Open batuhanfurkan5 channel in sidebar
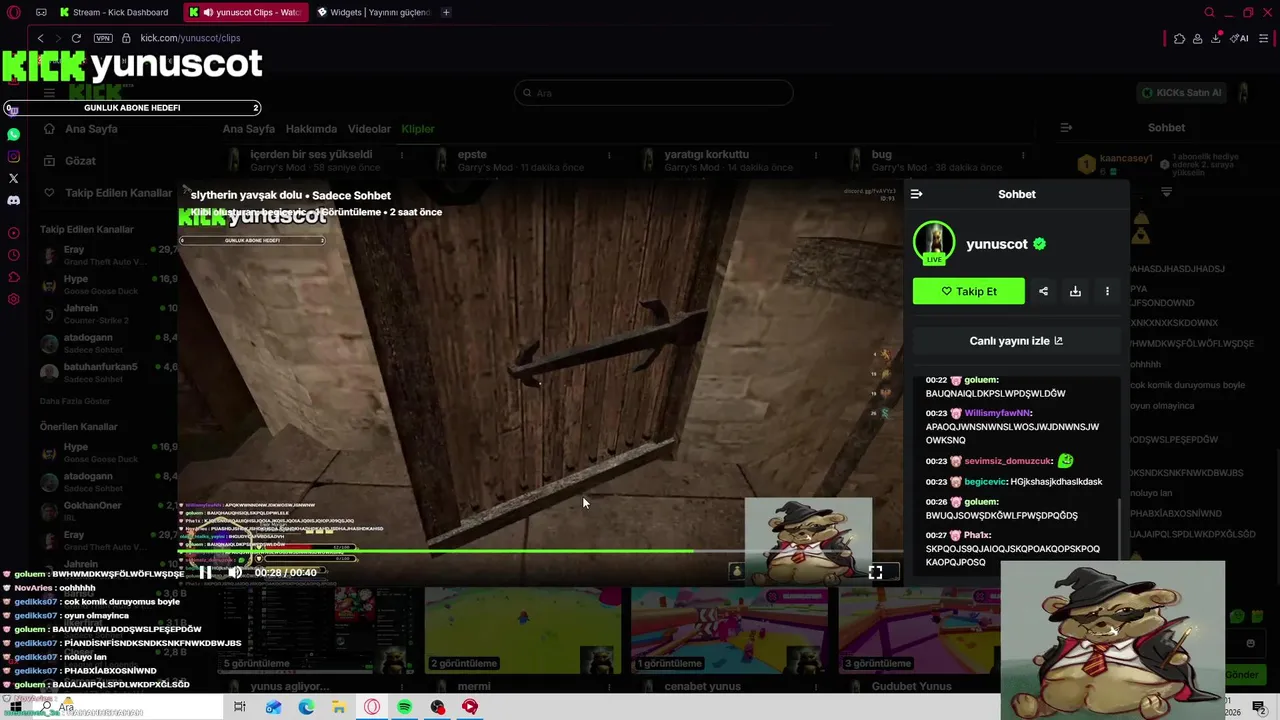 click(108, 372)
